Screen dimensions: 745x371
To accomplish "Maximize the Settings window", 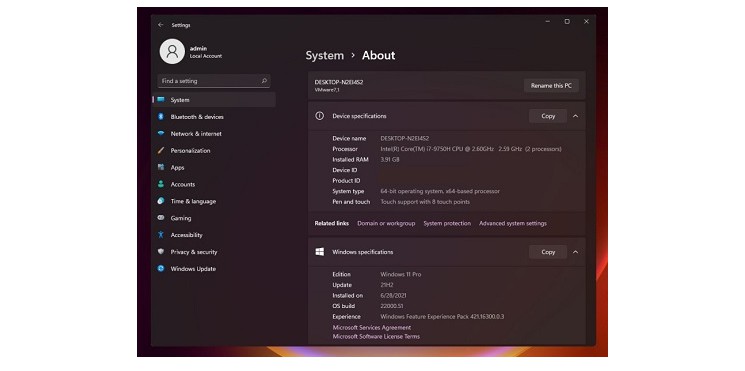I will pyautogui.click(x=567, y=21).
